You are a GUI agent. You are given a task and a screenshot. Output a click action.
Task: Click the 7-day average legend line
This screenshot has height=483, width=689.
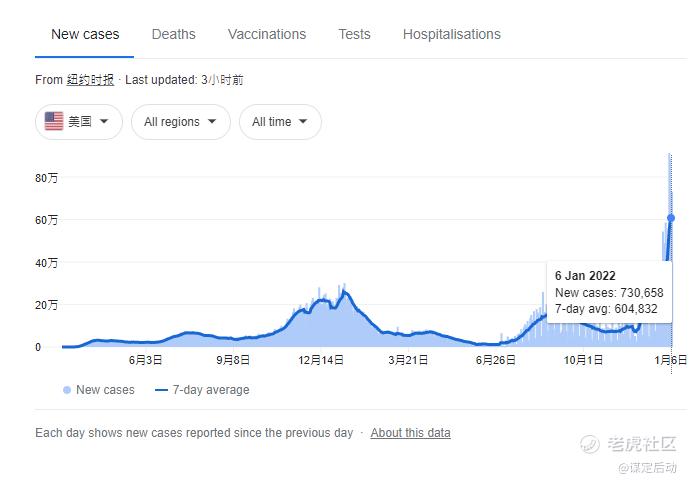[x=161, y=390]
